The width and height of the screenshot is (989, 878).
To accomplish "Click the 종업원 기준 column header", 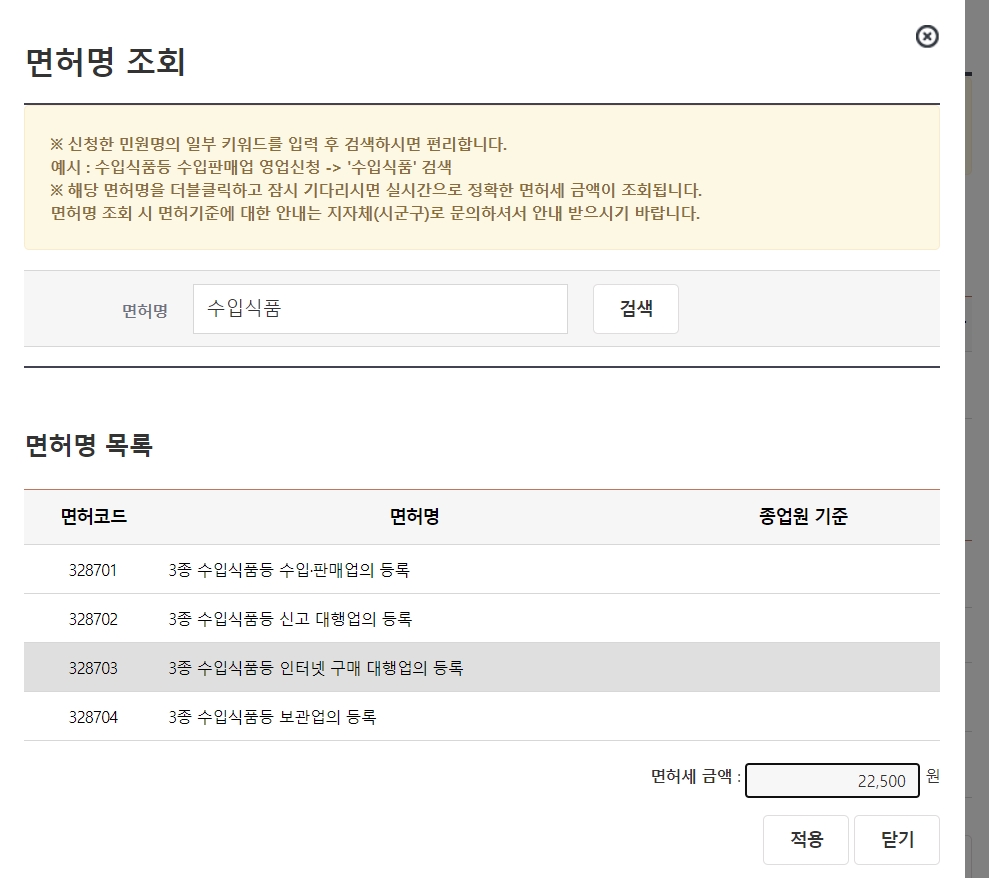I will [803, 517].
